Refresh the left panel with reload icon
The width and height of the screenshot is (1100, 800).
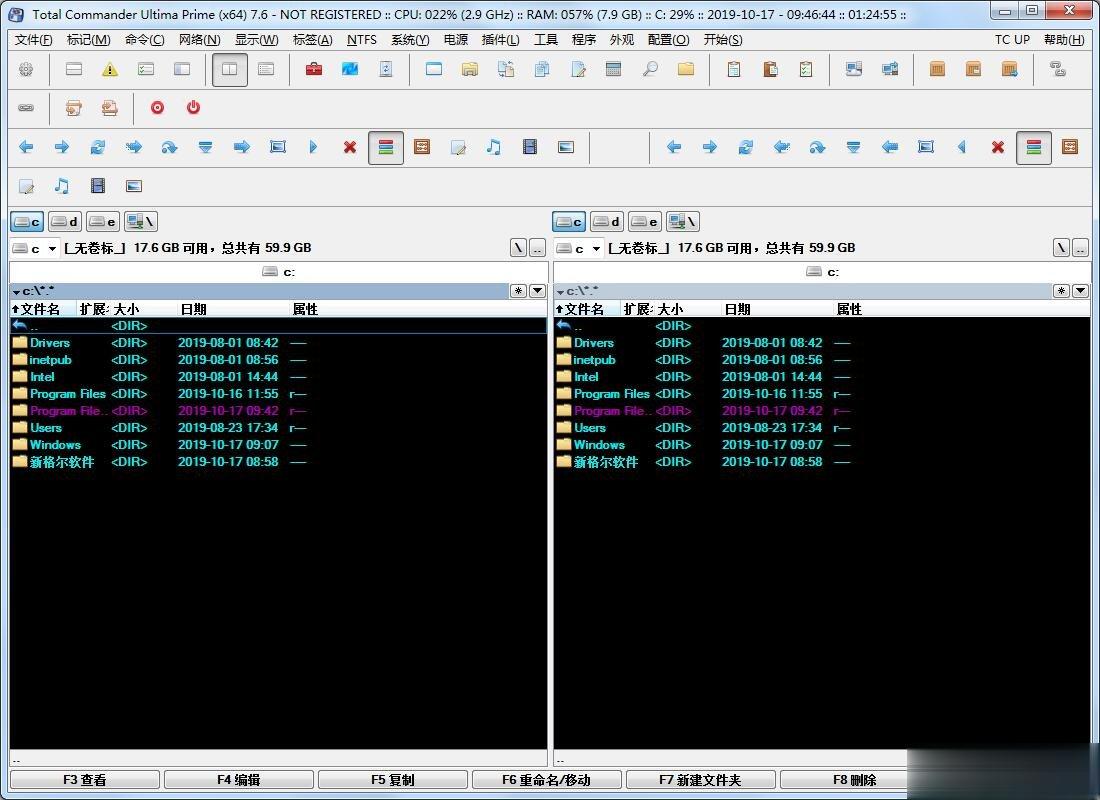tap(98, 147)
